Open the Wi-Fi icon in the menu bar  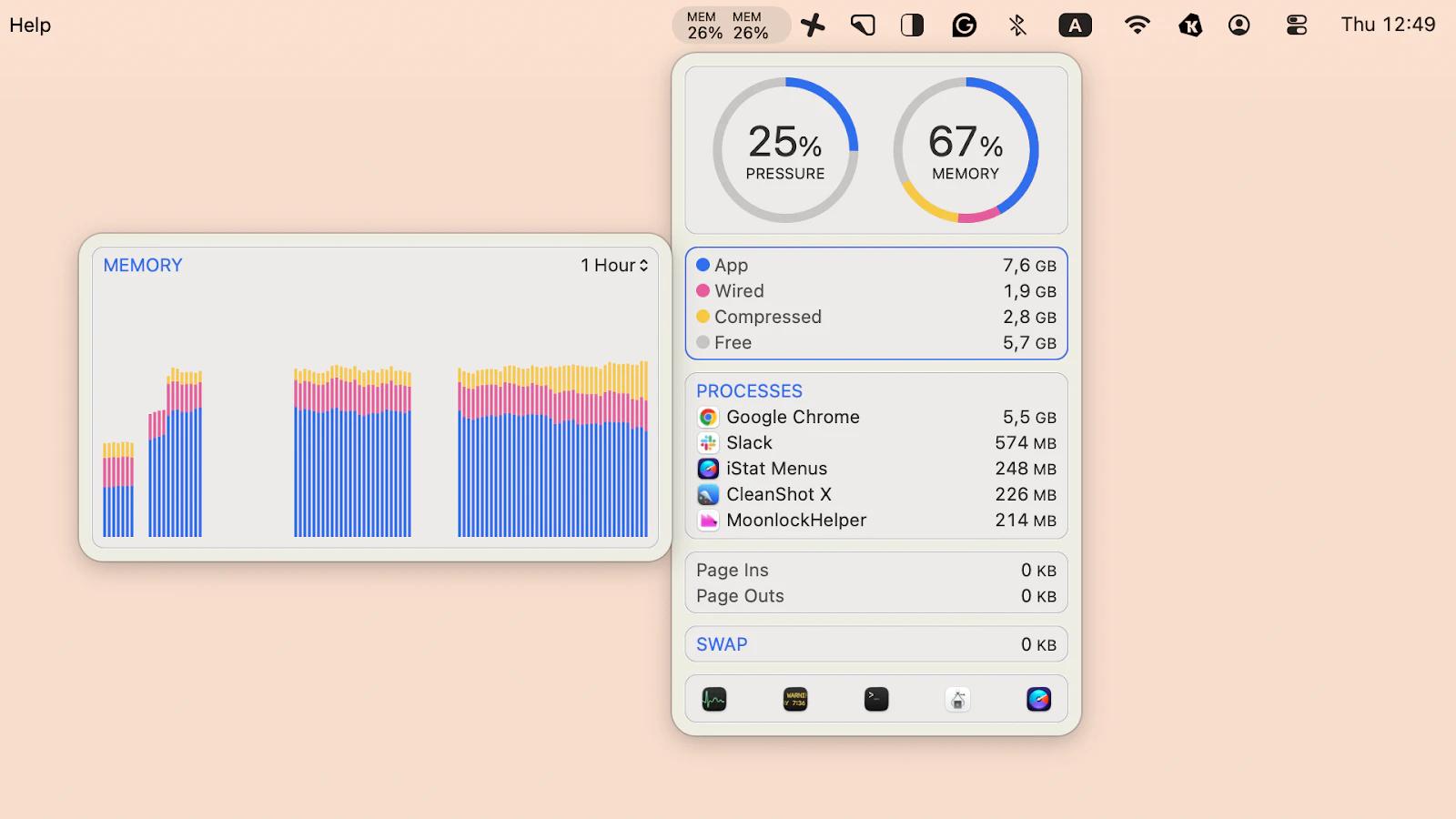[x=1135, y=25]
